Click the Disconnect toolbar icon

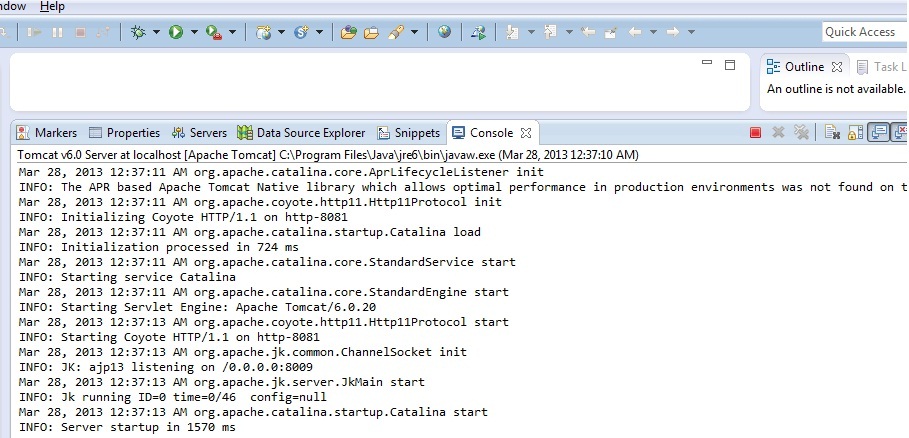103,32
